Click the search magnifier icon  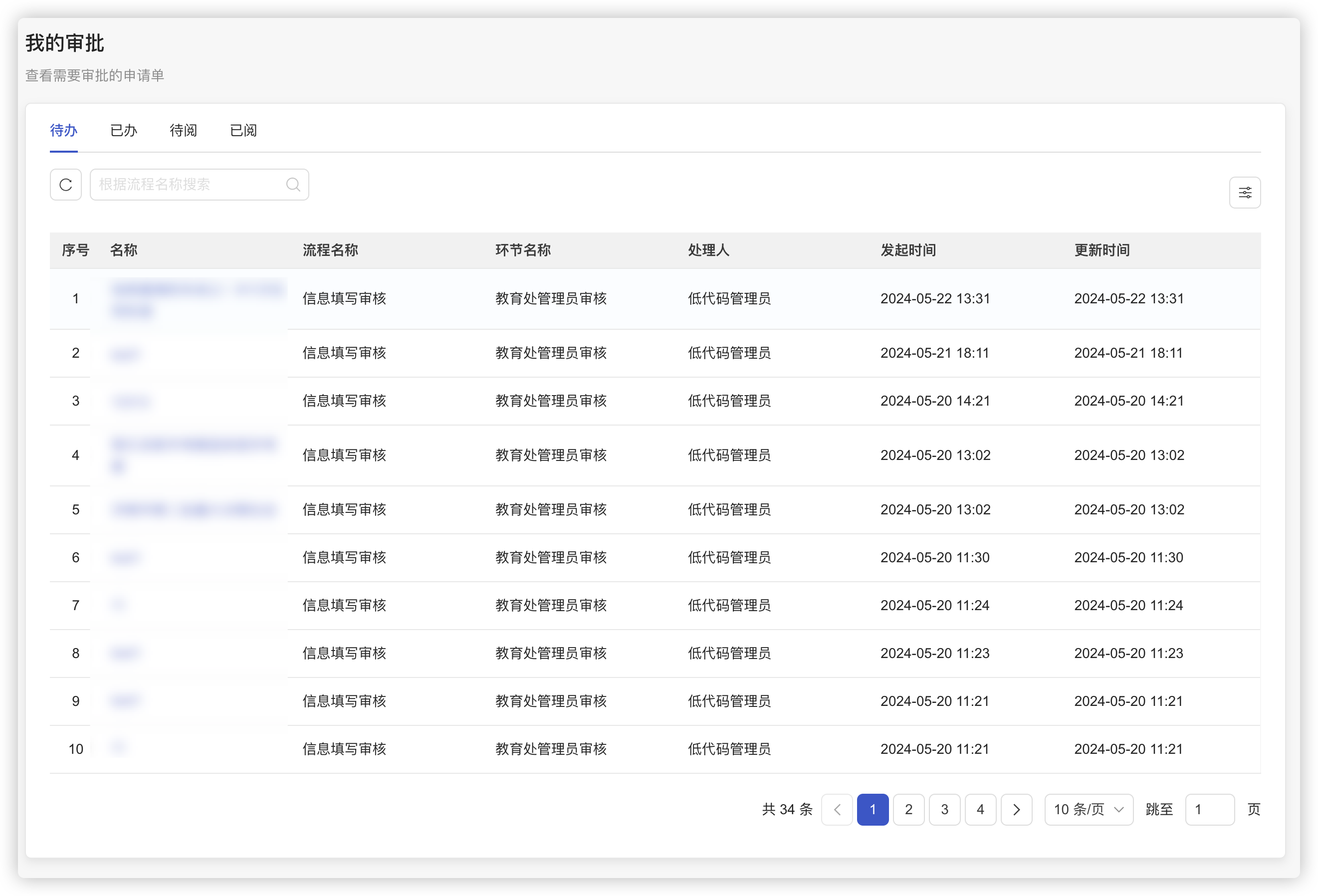pos(293,185)
